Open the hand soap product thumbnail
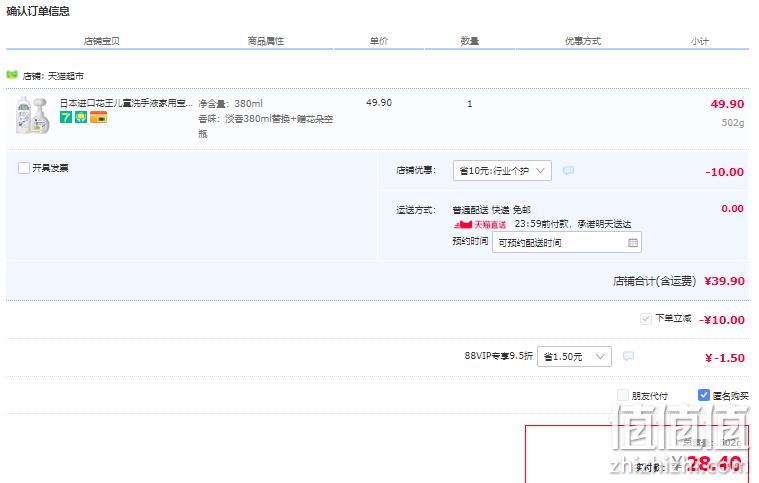The image size is (759, 483). [x=32, y=115]
